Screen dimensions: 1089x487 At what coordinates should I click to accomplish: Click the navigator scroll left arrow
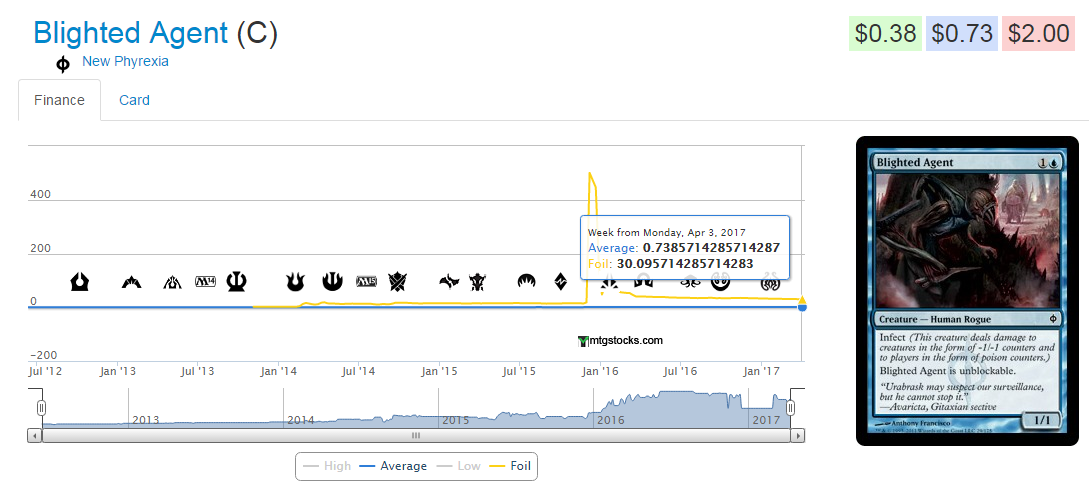tap(35, 436)
